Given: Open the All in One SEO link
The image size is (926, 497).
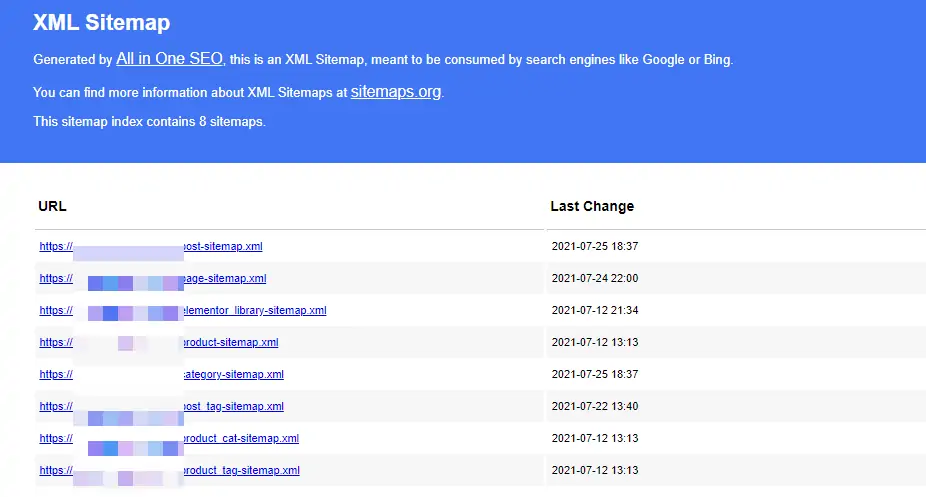Looking at the screenshot, I should point(169,59).
